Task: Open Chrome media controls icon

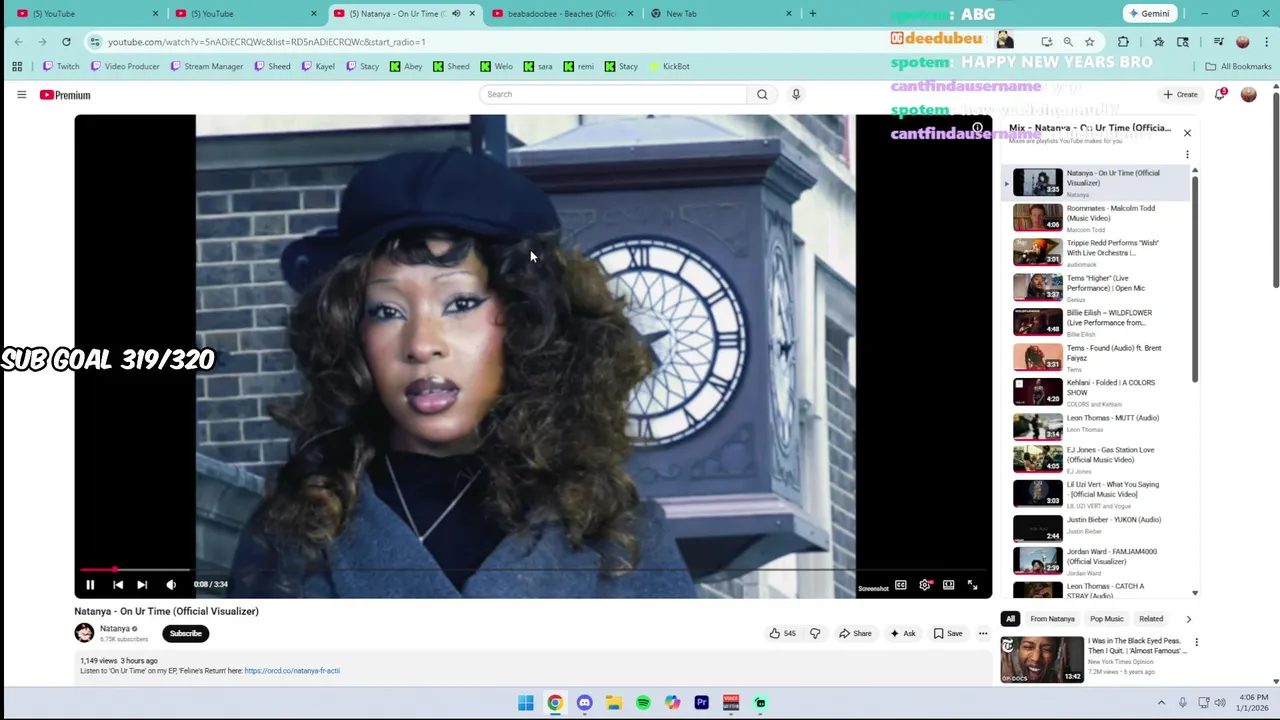Action: coord(1218,42)
